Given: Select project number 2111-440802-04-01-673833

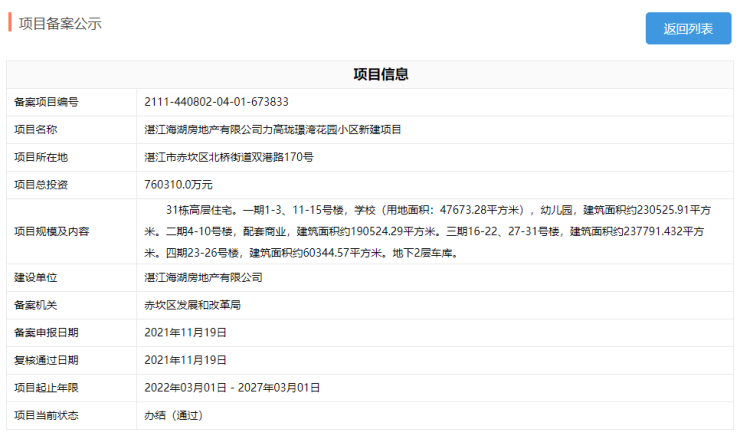Looking at the screenshot, I should tap(216, 102).
